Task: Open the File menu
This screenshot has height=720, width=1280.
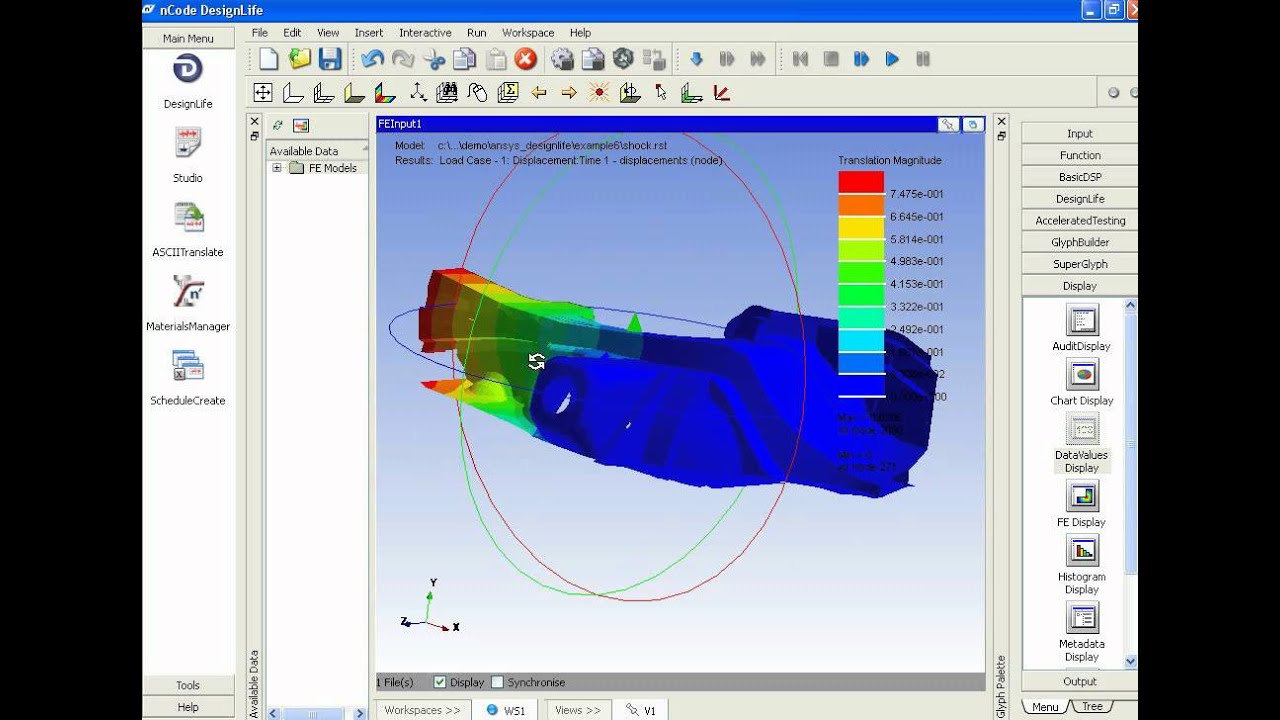Action: (x=259, y=32)
